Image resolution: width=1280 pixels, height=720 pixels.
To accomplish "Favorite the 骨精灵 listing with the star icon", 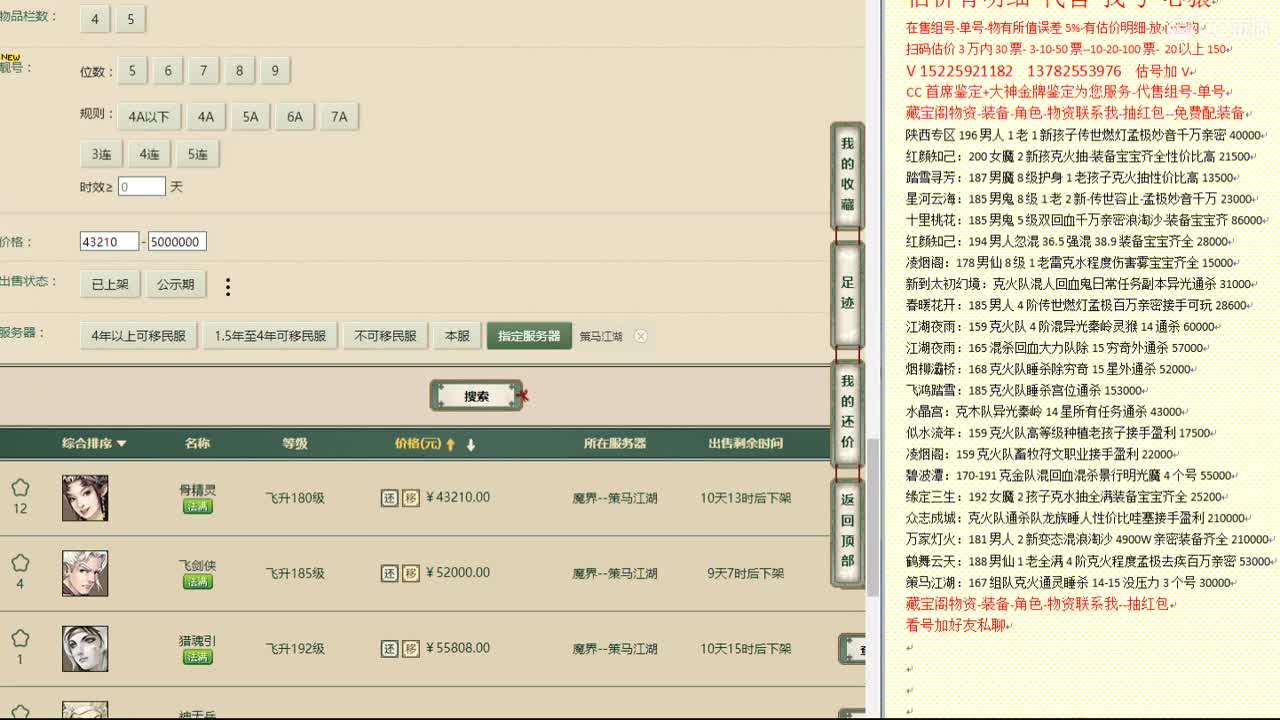I will (x=20, y=488).
